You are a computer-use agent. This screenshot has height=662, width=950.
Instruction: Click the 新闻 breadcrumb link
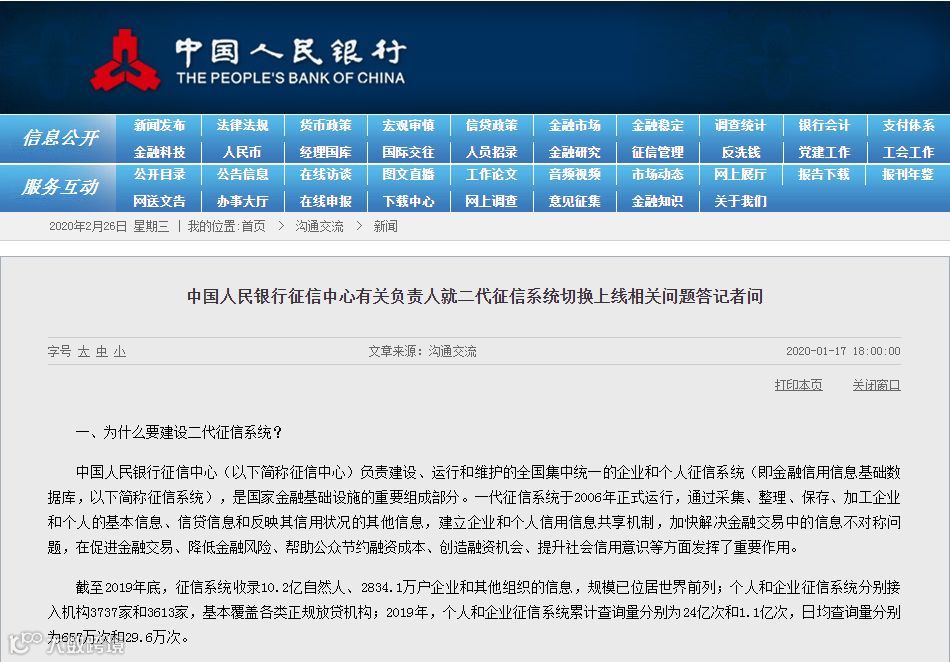385,227
